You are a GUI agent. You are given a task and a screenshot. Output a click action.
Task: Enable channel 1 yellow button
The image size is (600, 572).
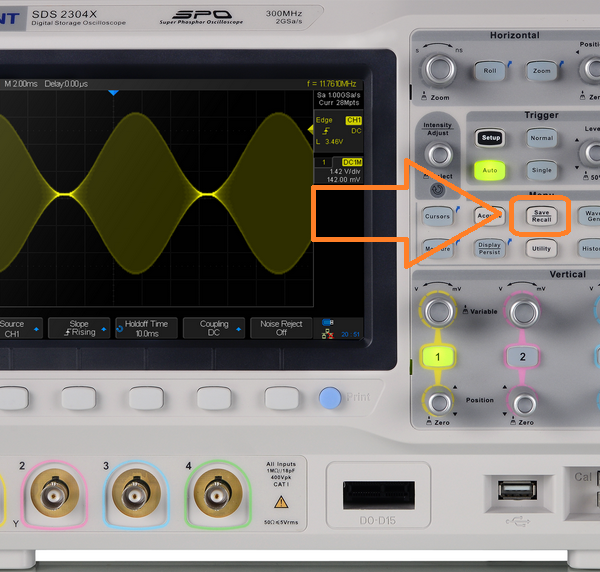click(x=437, y=356)
